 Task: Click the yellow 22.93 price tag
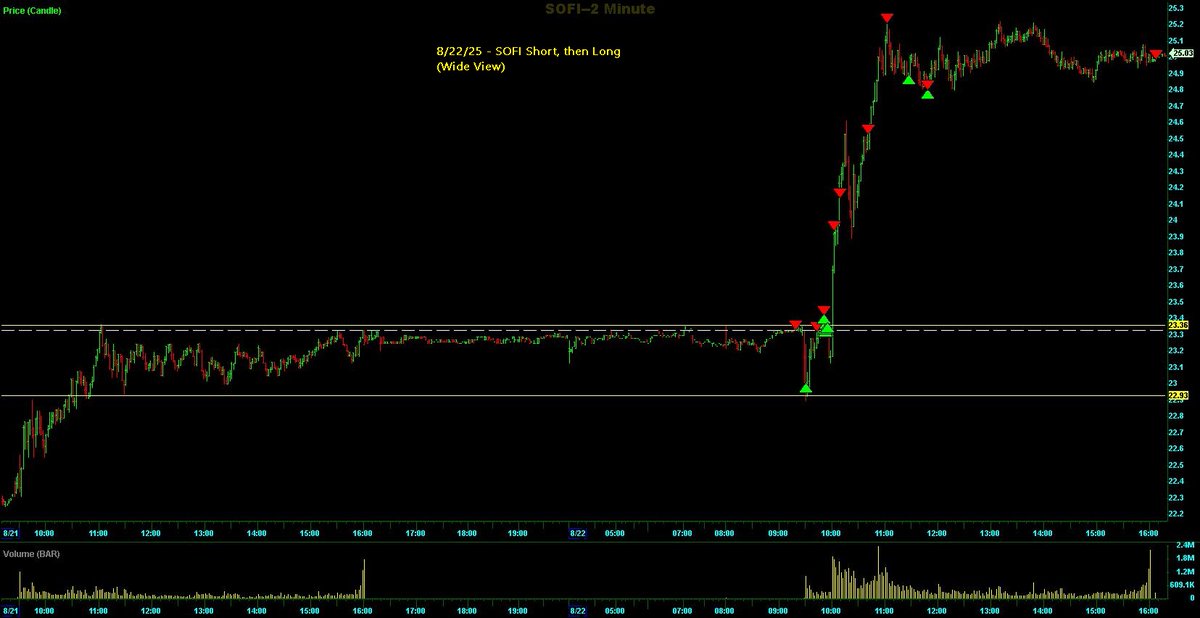(1177, 396)
